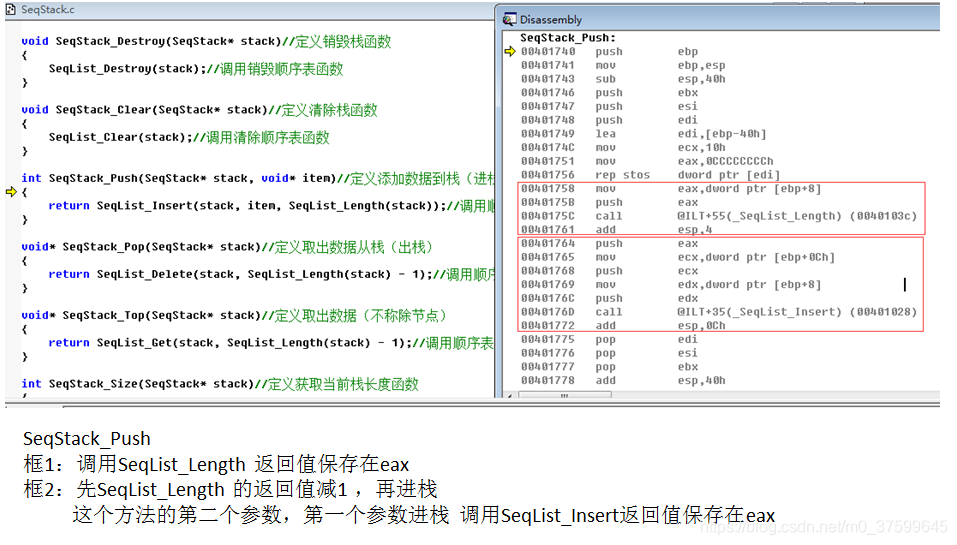
Task: Click the SeqStack_Clear function definition line
Action: coord(200,110)
